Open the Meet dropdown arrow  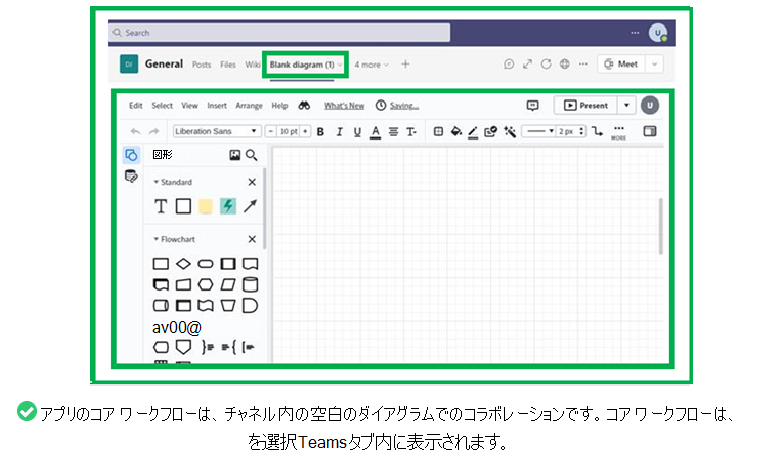(654, 64)
